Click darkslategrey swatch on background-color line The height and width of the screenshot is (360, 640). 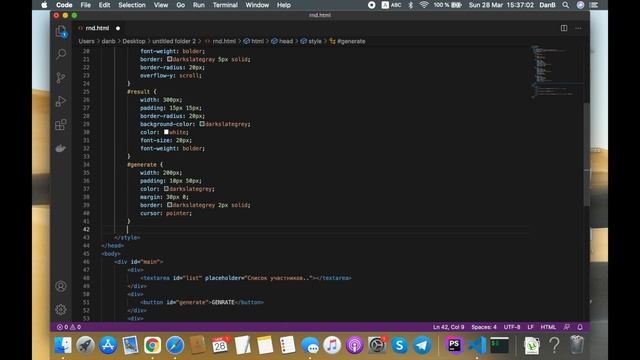pyautogui.click(x=202, y=124)
